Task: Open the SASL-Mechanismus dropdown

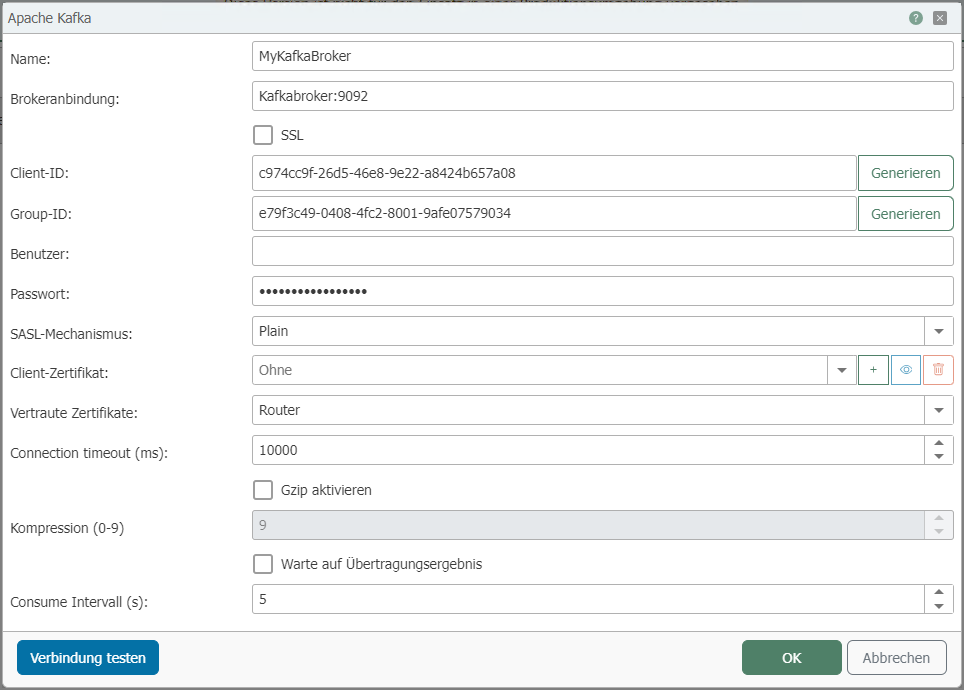Action: [x=938, y=330]
